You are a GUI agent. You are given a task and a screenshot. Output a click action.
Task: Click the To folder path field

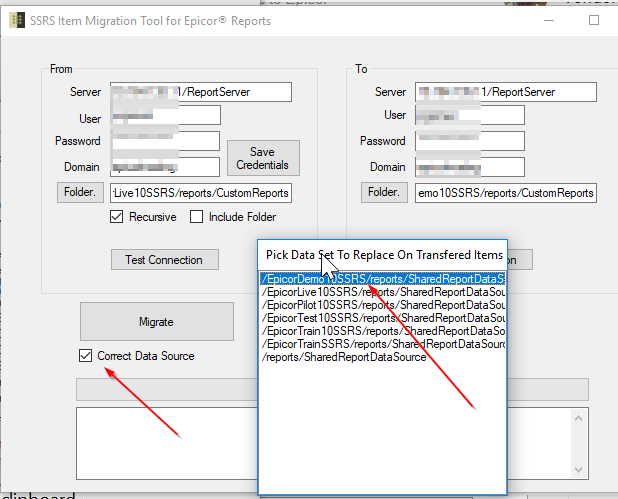[x=506, y=193]
